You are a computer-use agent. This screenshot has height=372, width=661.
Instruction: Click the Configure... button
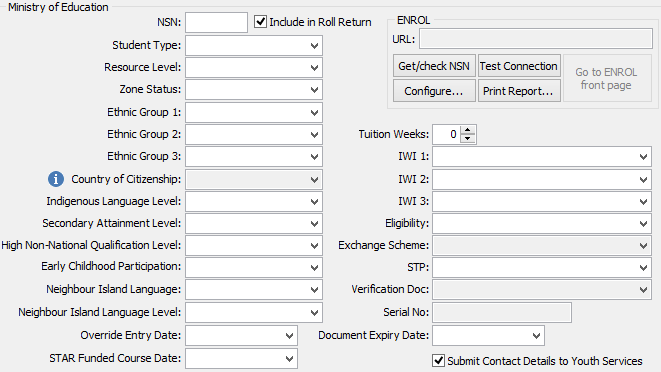coord(434,91)
